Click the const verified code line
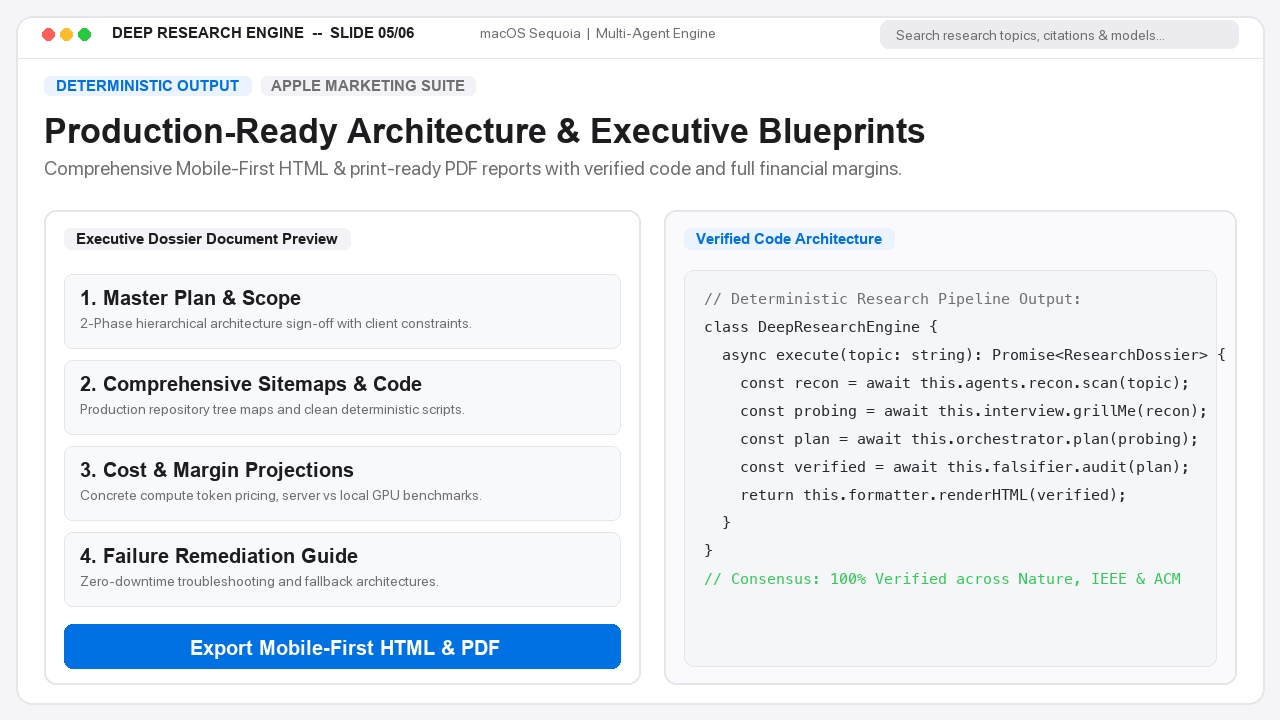The image size is (1280, 720). pos(965,467)
